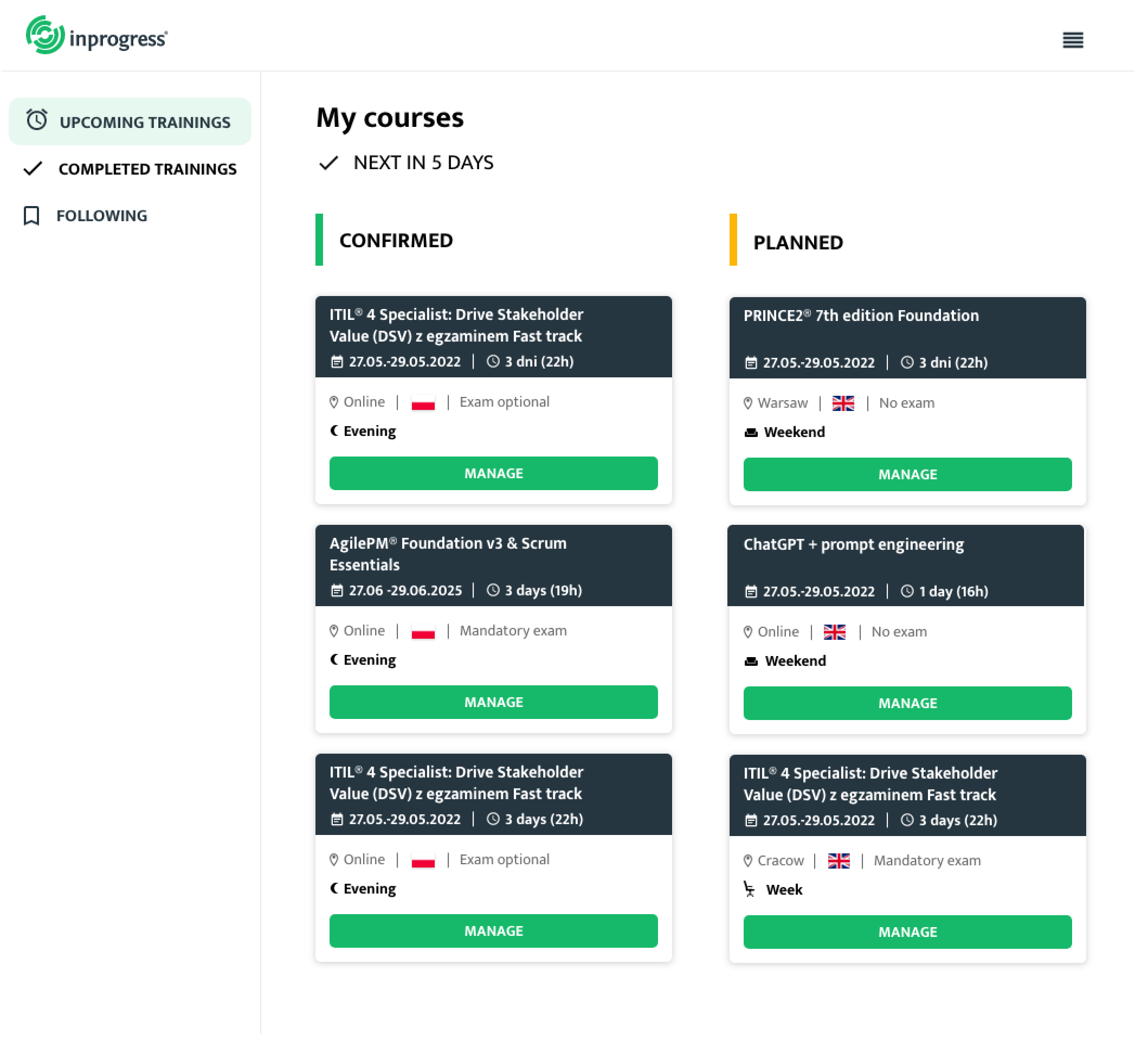This screenshot has height=1041, width=1148.
Task: Manage the ChatGPT + prompt engineering course
Action: tap(907, 703)
